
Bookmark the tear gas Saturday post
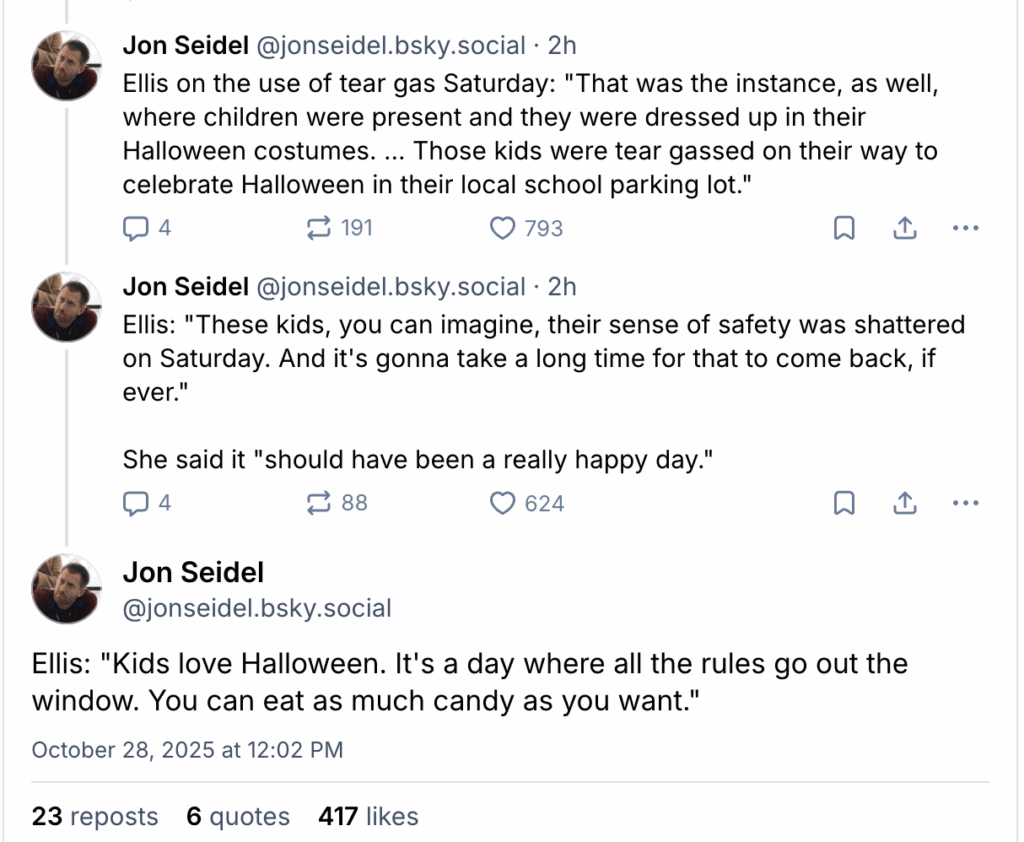pos(844,229)
